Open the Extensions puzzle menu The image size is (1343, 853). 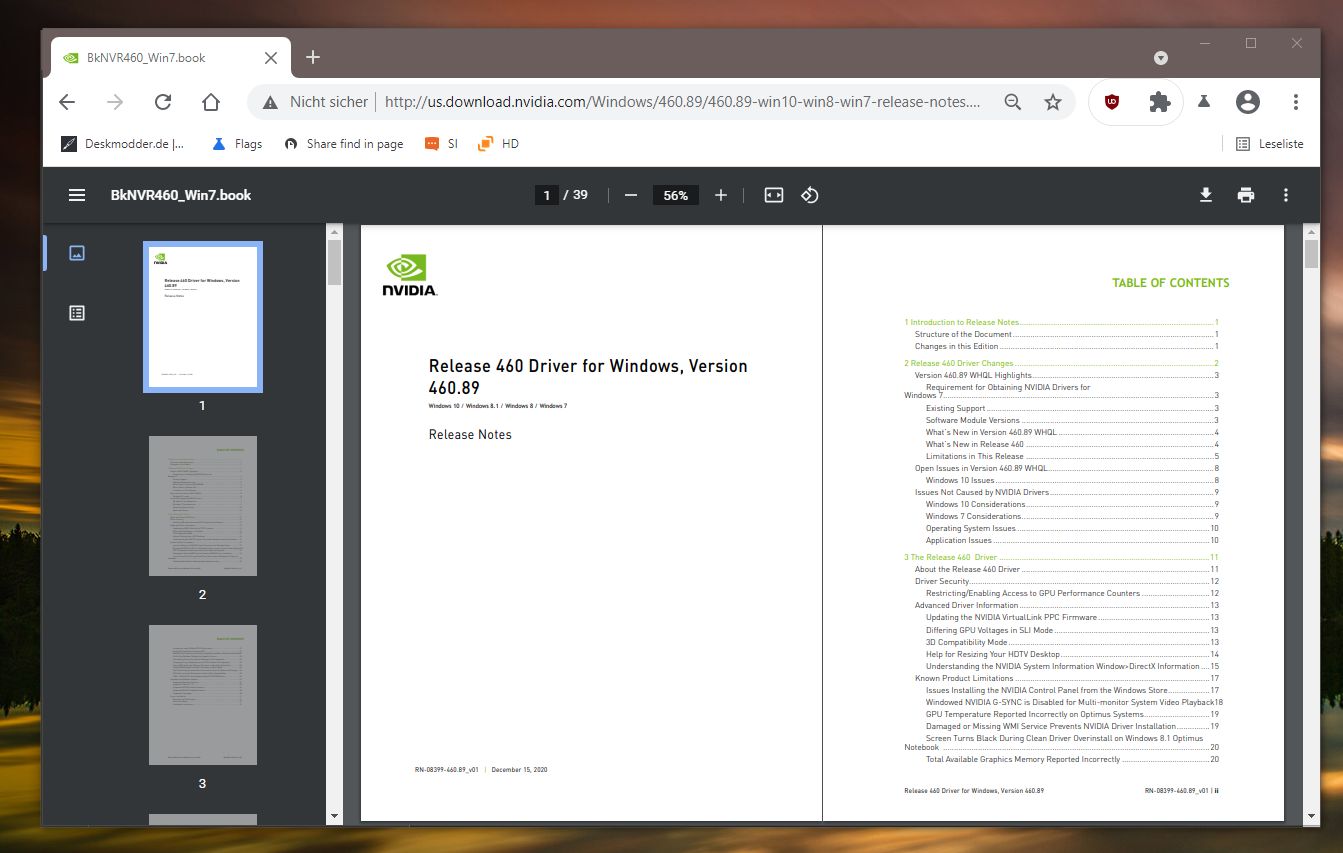pos(1160,102)
